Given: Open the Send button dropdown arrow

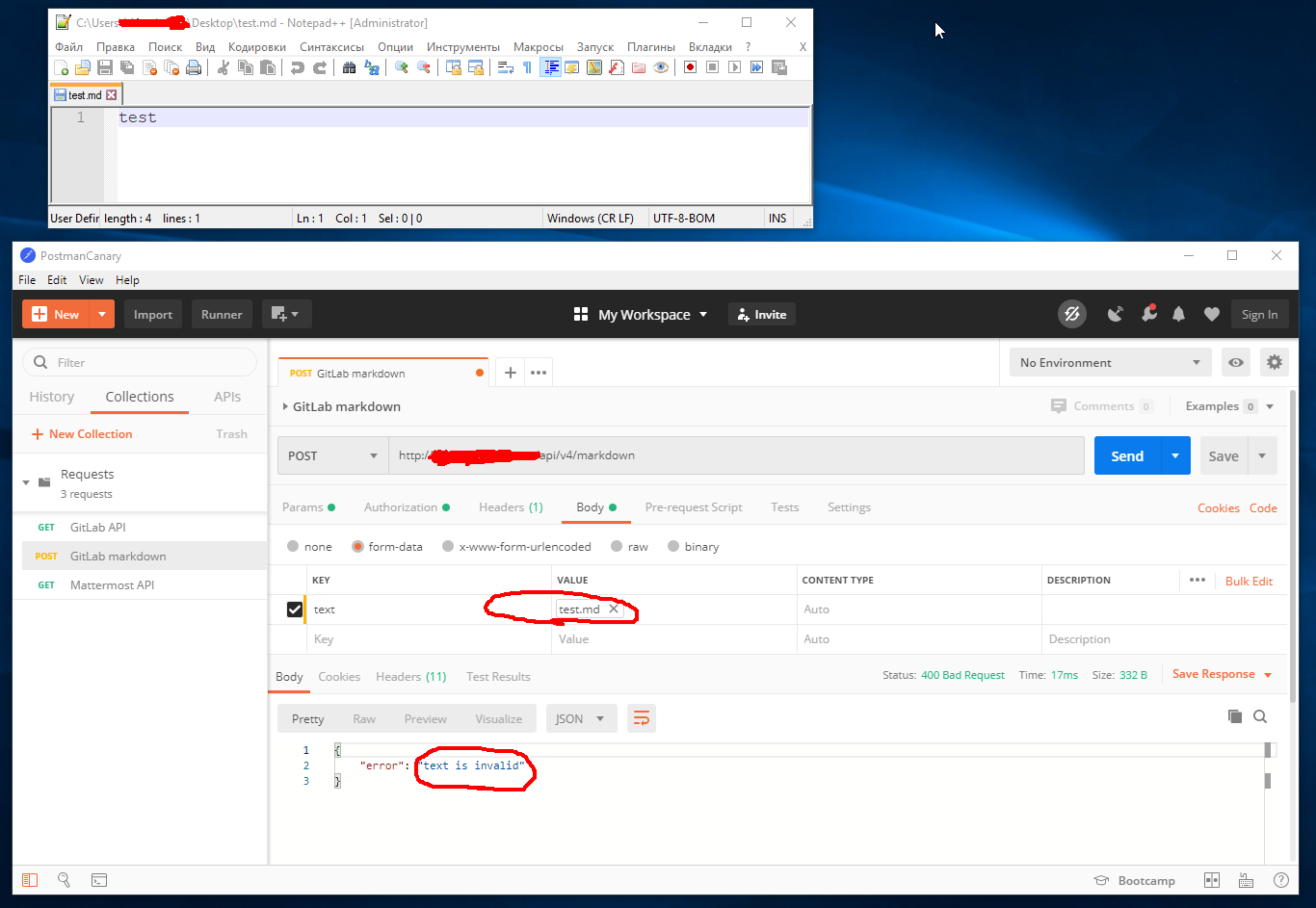Looking at the screenshot, I should coord(1175,455).
